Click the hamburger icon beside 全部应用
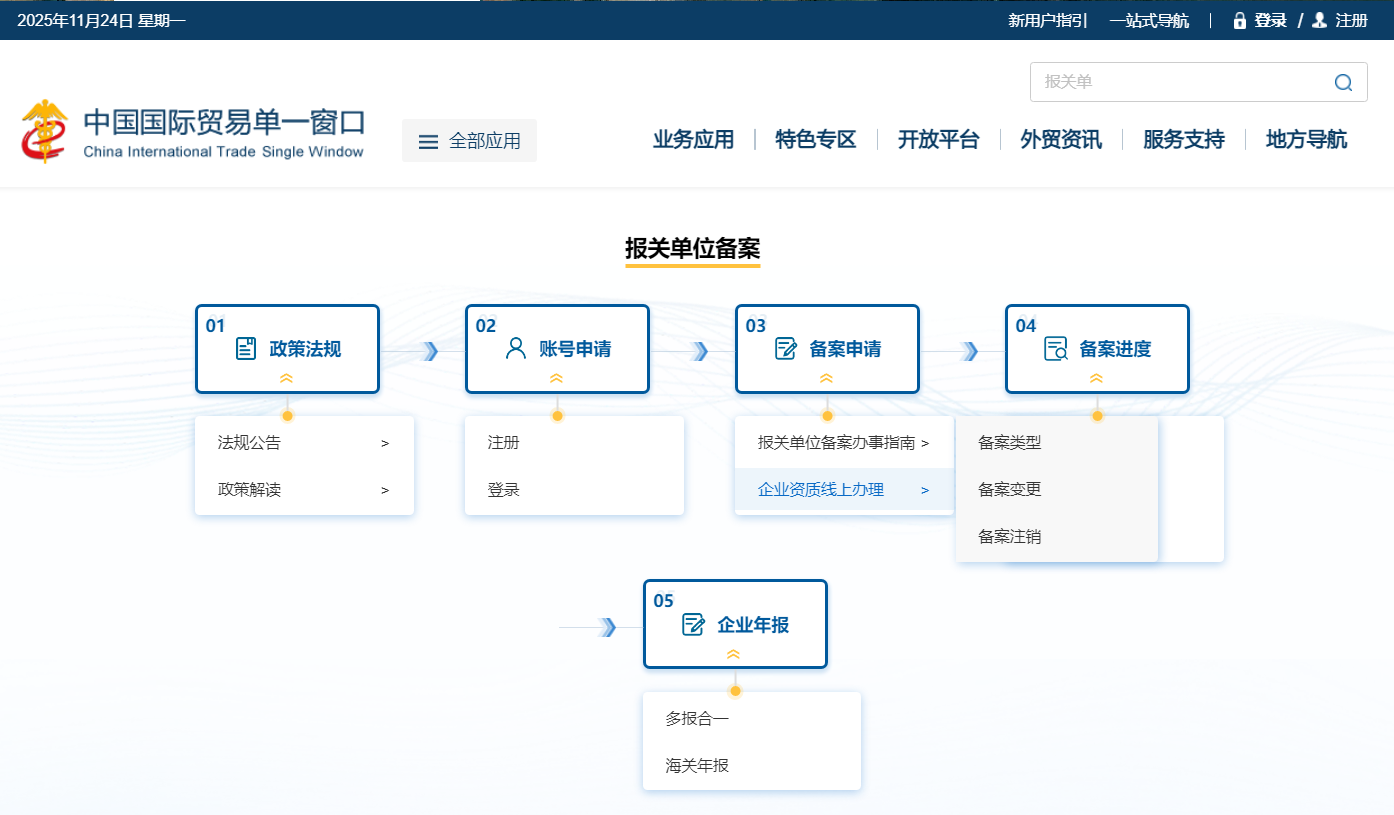This screenshot has width=1394, height=815. pos(428,141)
